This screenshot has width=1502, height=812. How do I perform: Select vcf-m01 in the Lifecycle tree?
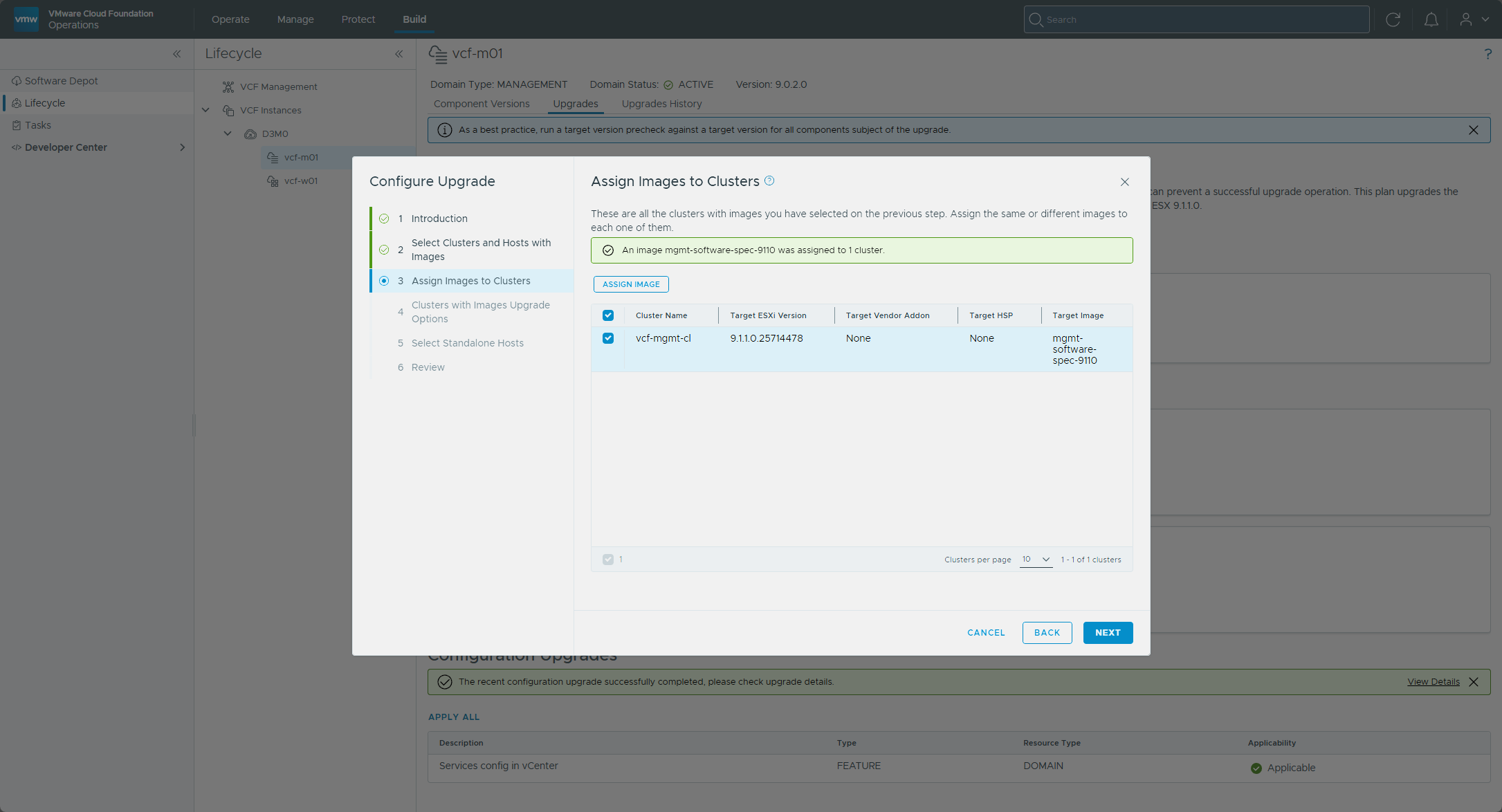coord(301,157)
